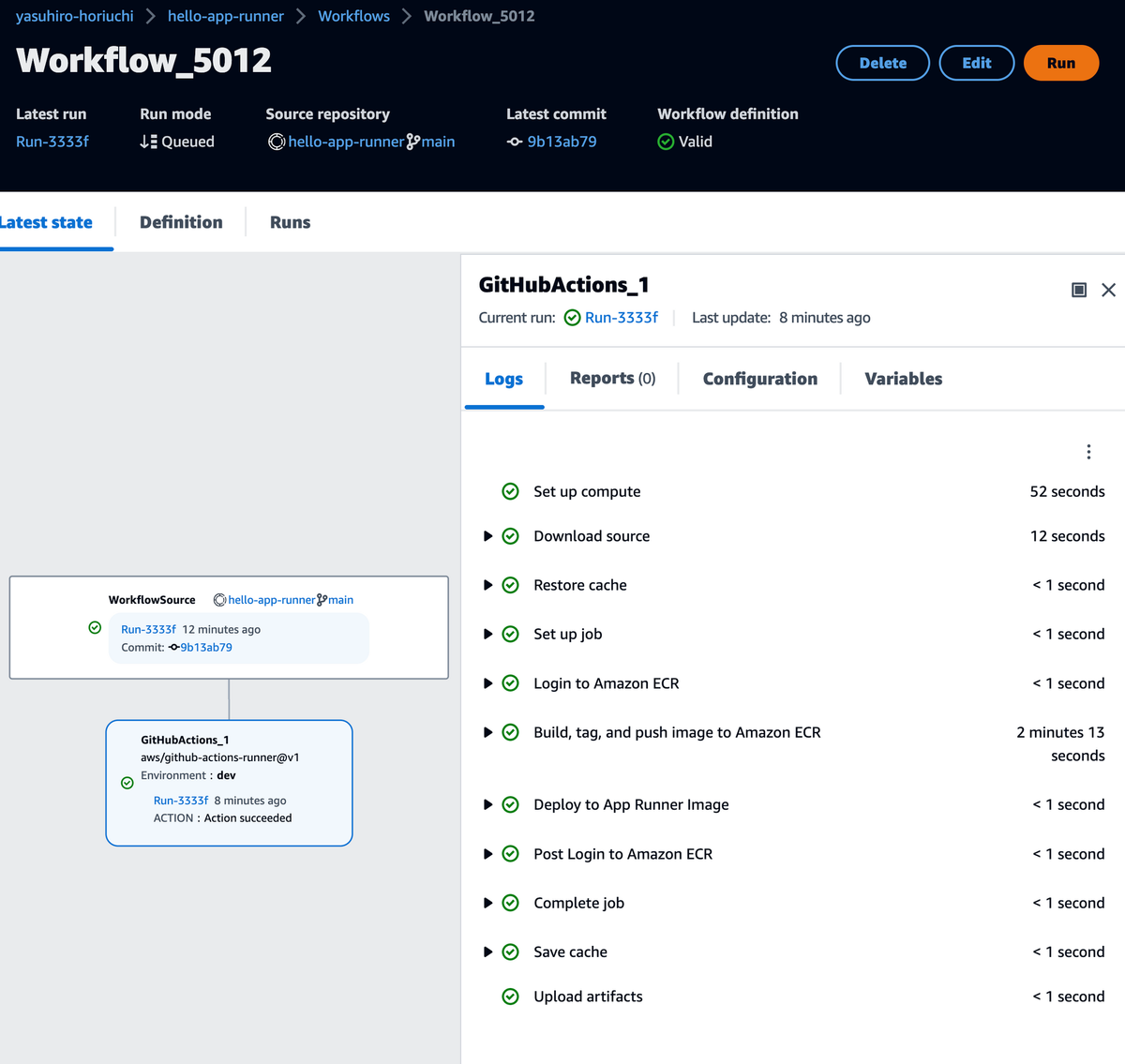1125x1064 pixels.
Task: Click the Upload artifacts log row label
Action: 588,997
